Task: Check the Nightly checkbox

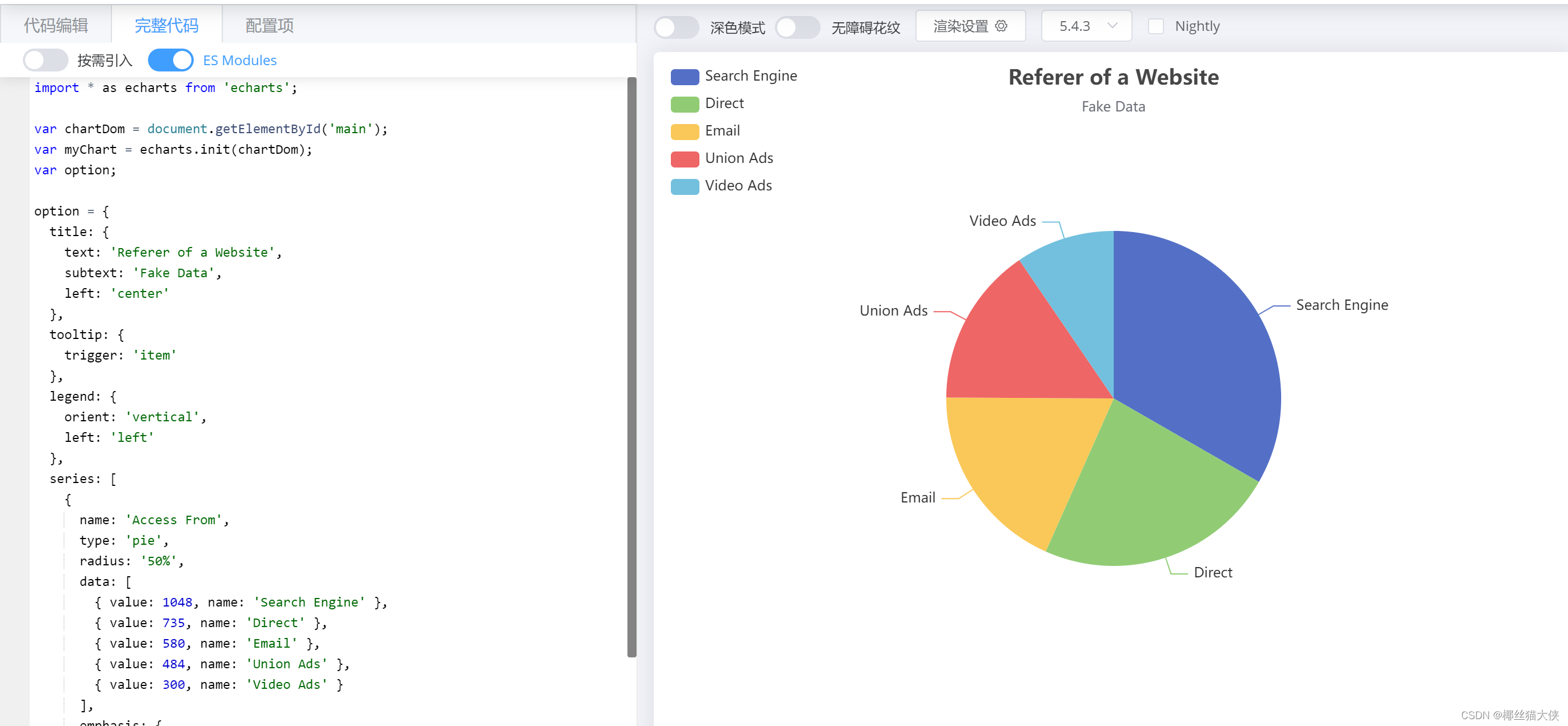Action: tap(1156, 26)
